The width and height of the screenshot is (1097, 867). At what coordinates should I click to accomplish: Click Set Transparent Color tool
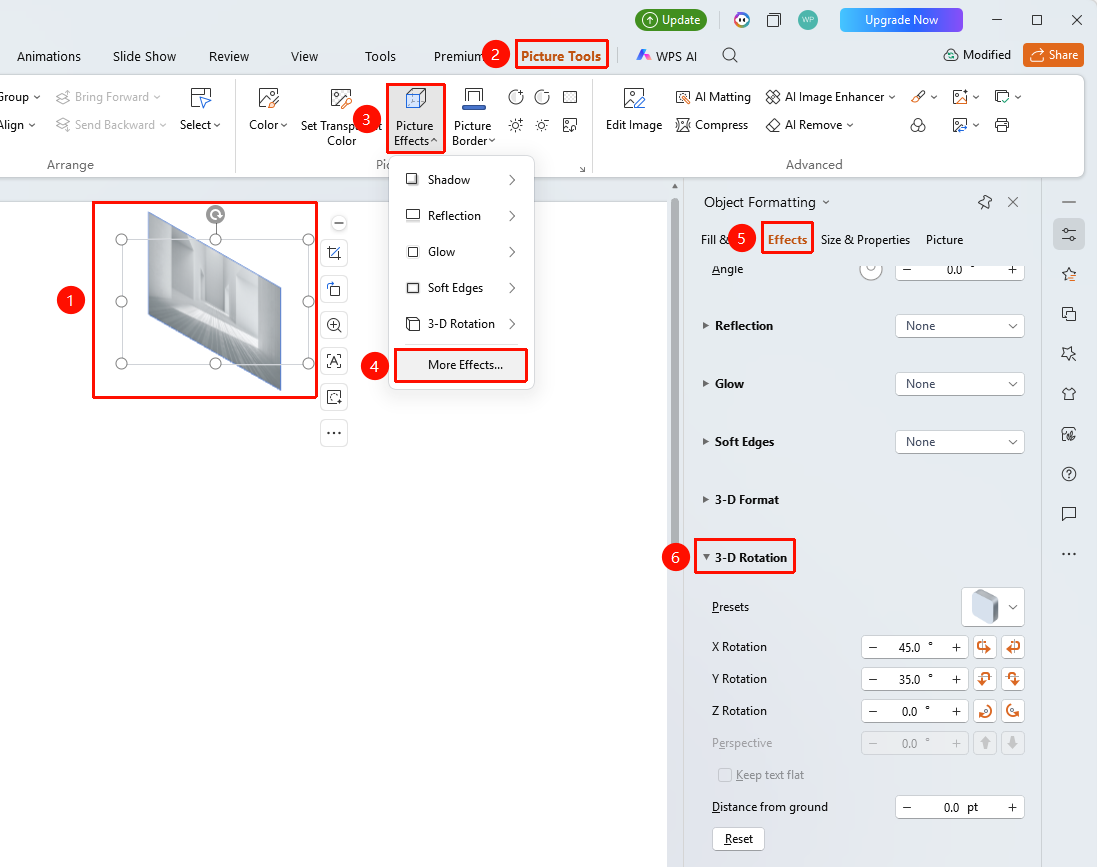[341, 117]
